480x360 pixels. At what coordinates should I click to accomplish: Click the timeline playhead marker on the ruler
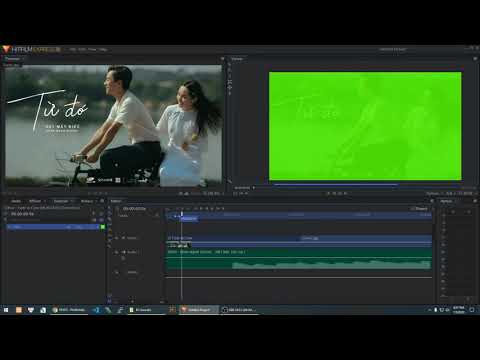tap(182, 213)
